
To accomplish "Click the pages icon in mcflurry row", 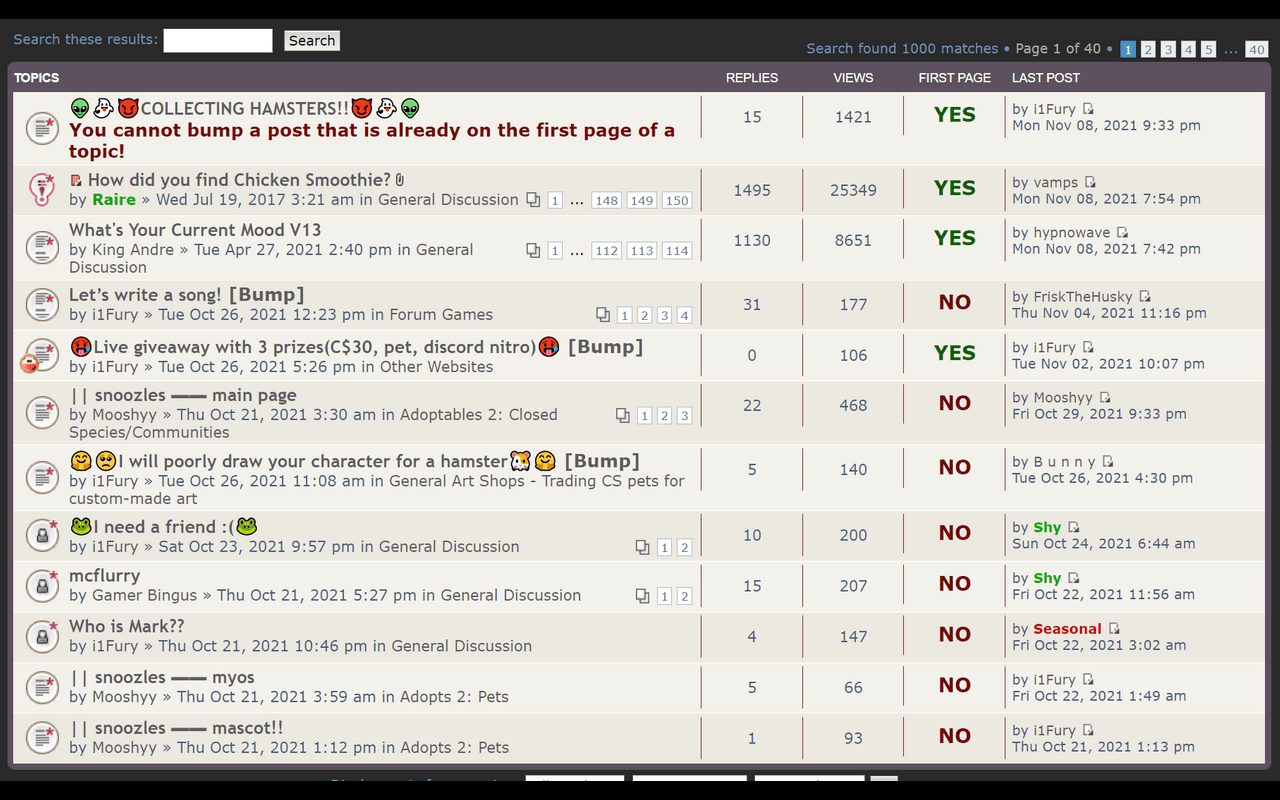I will pyautogui.click(x=642, y=596).
